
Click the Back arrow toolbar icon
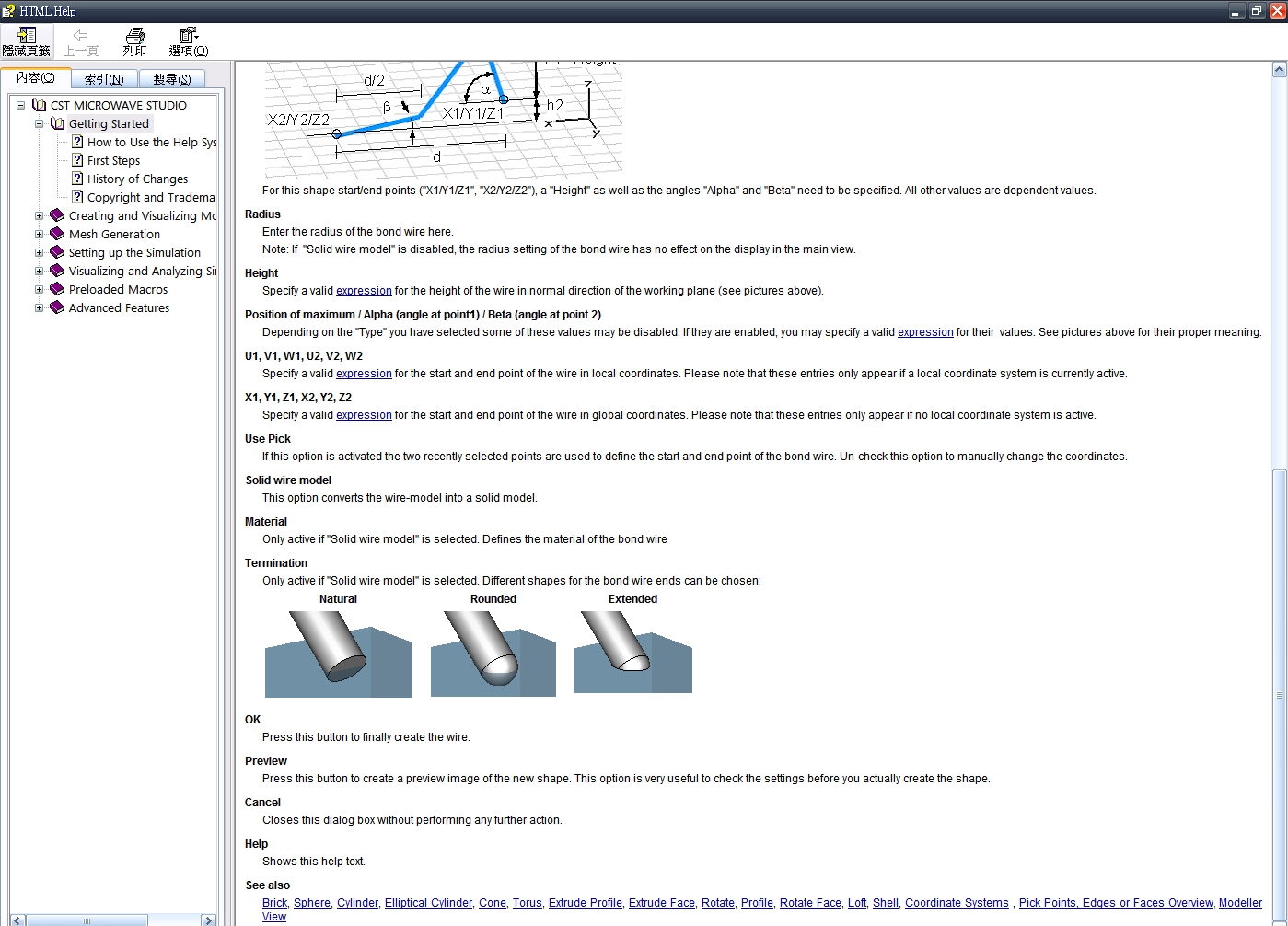(81, 35)
